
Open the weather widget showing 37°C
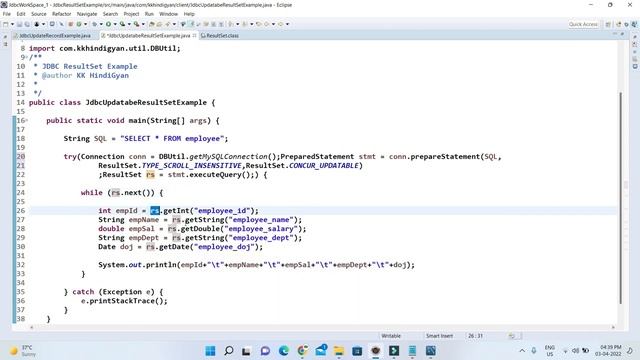[22, 351]
